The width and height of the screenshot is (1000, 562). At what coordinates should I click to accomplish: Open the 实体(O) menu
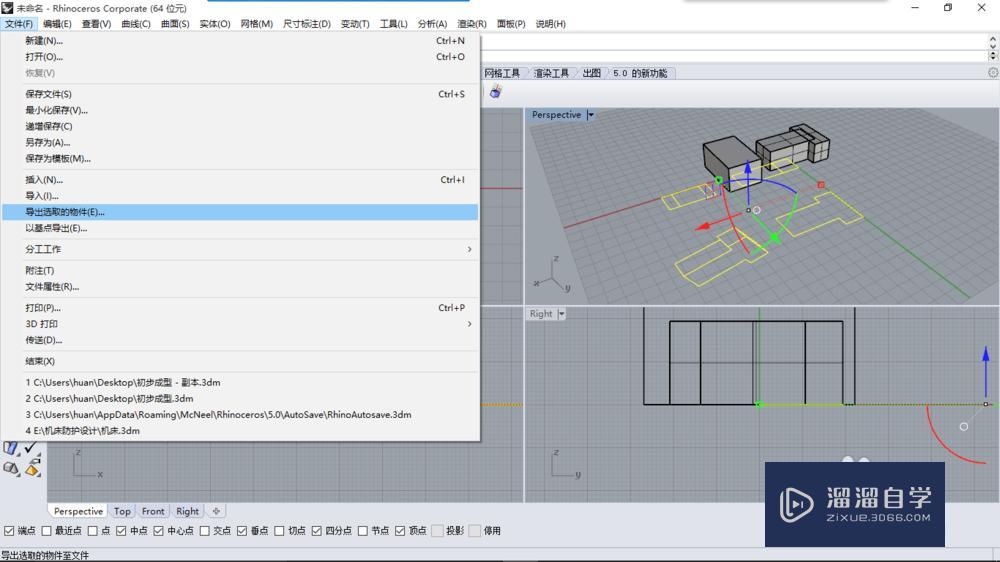(x=215, y=24)
